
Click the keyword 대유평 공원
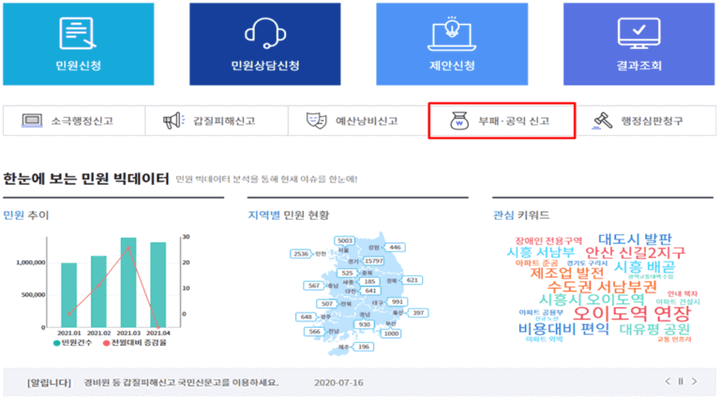[x=654, y=329]
